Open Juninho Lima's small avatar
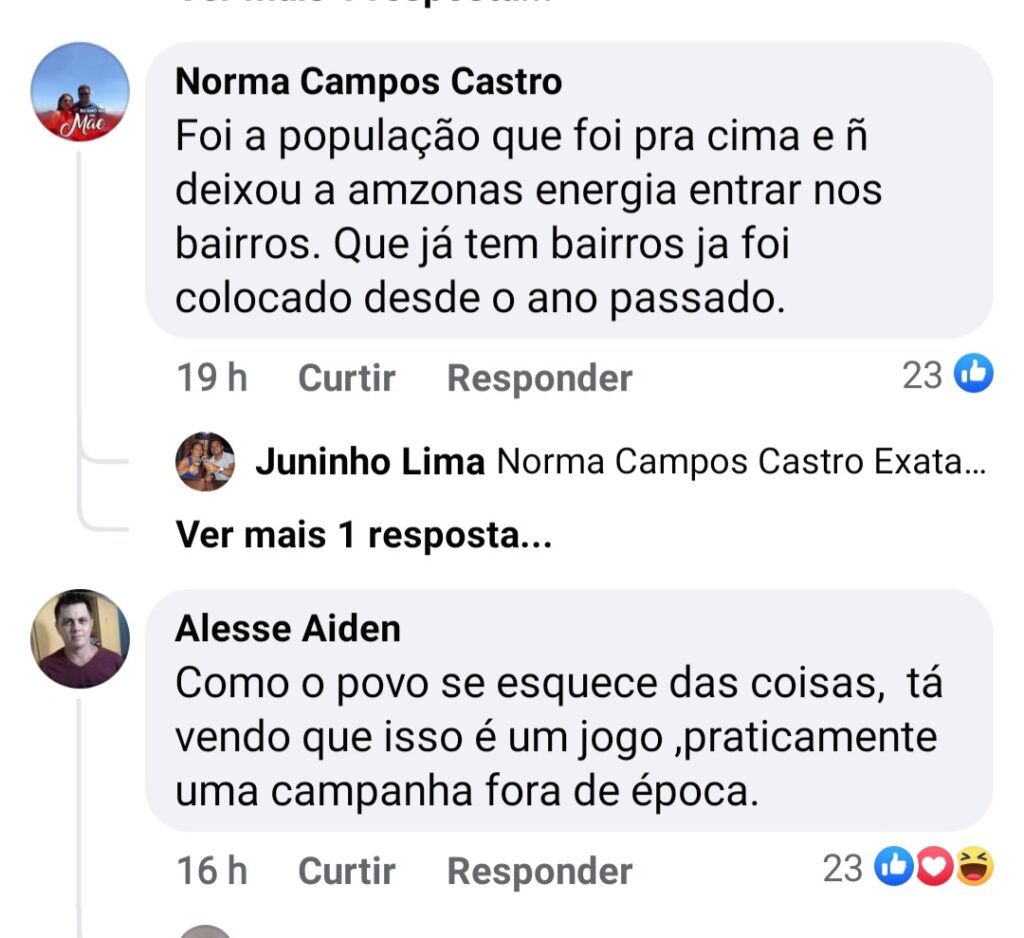 tap(205, 462)
